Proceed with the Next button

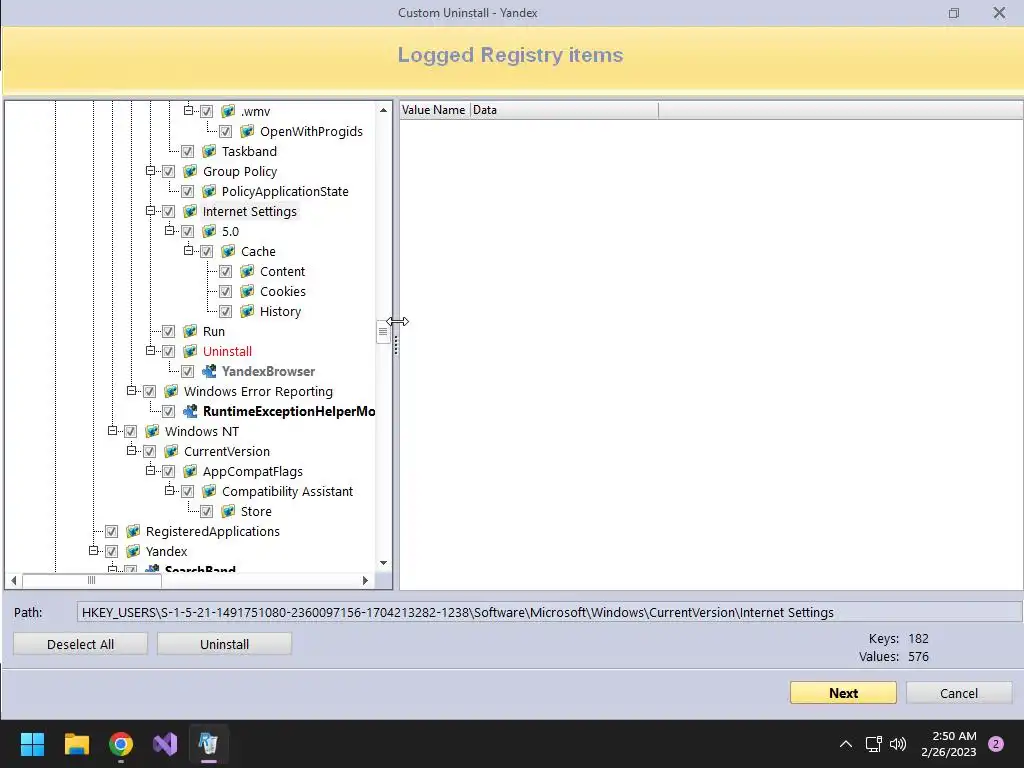[843, 693]
